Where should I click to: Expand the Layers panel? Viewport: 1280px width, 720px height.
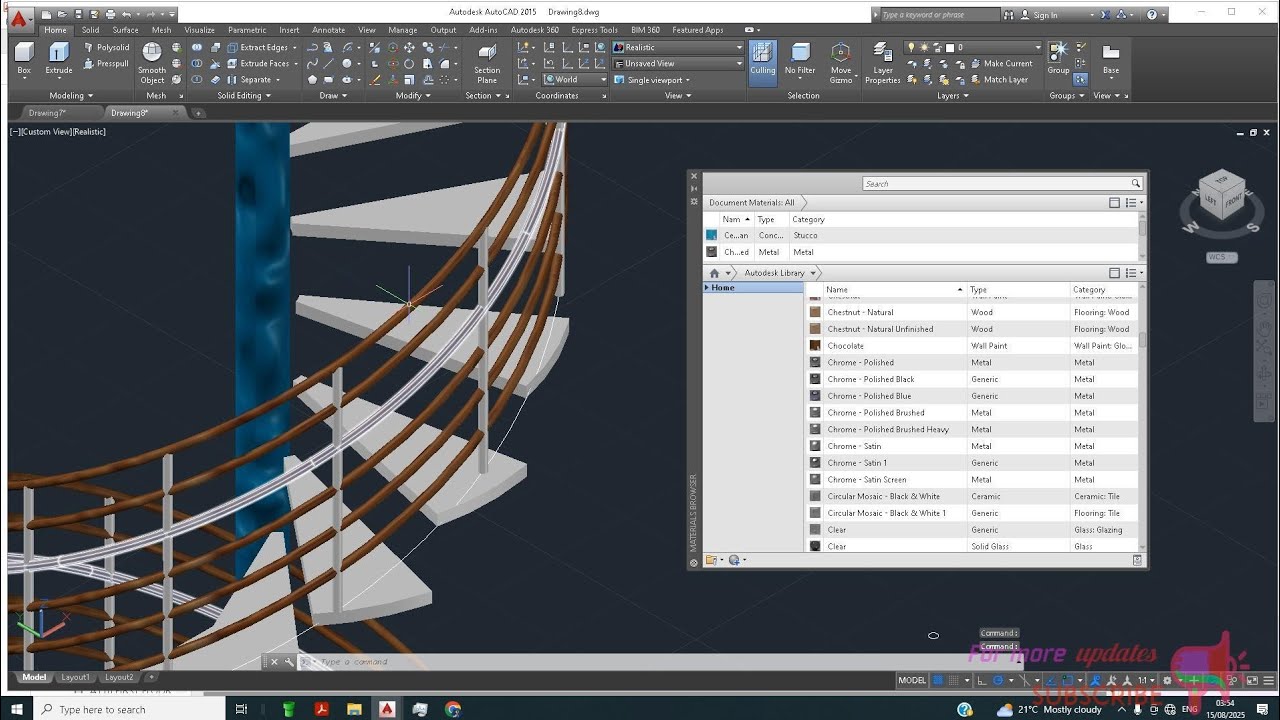[953, 96]
